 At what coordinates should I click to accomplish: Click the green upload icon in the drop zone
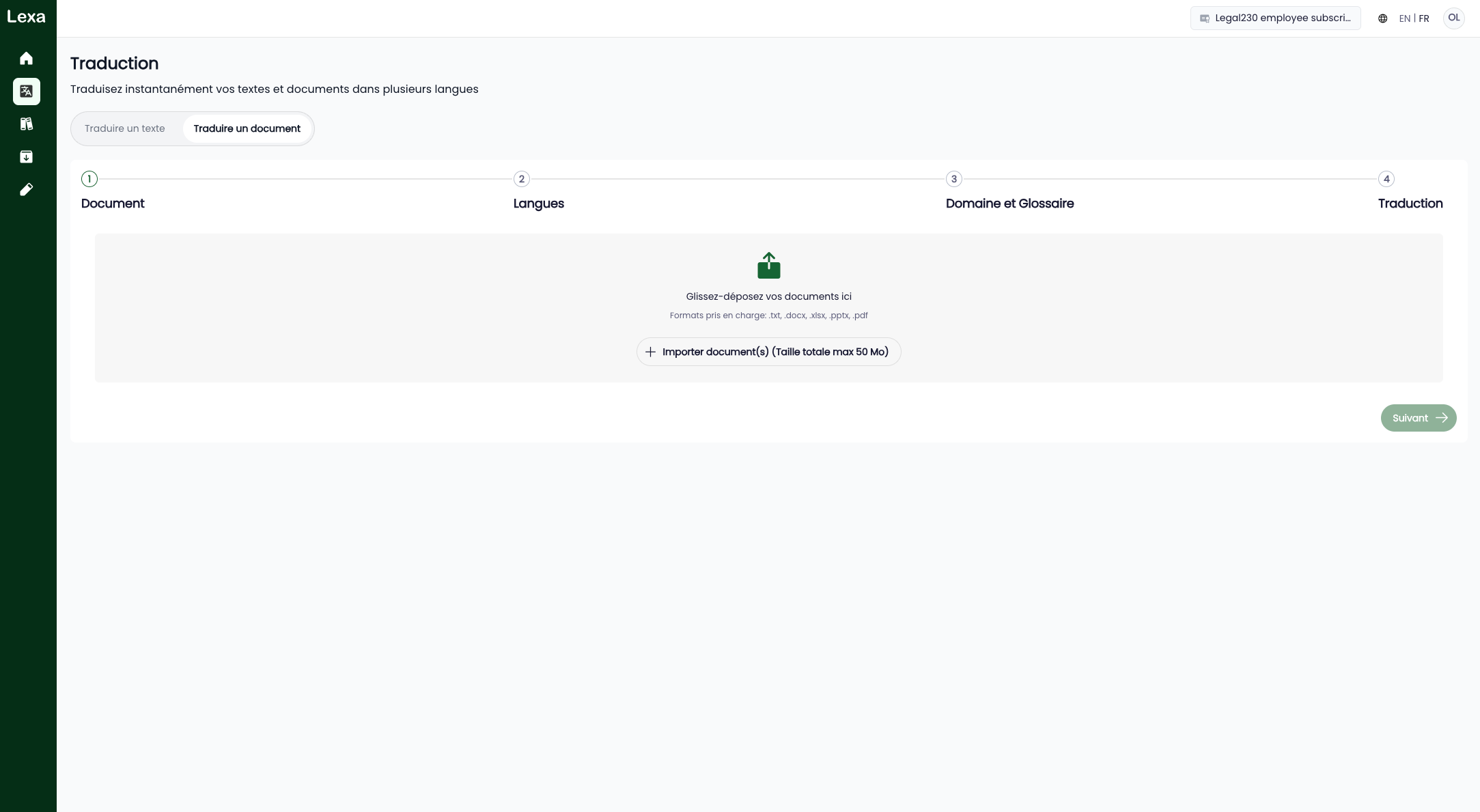pyautogui.click(x=768, y=266)
